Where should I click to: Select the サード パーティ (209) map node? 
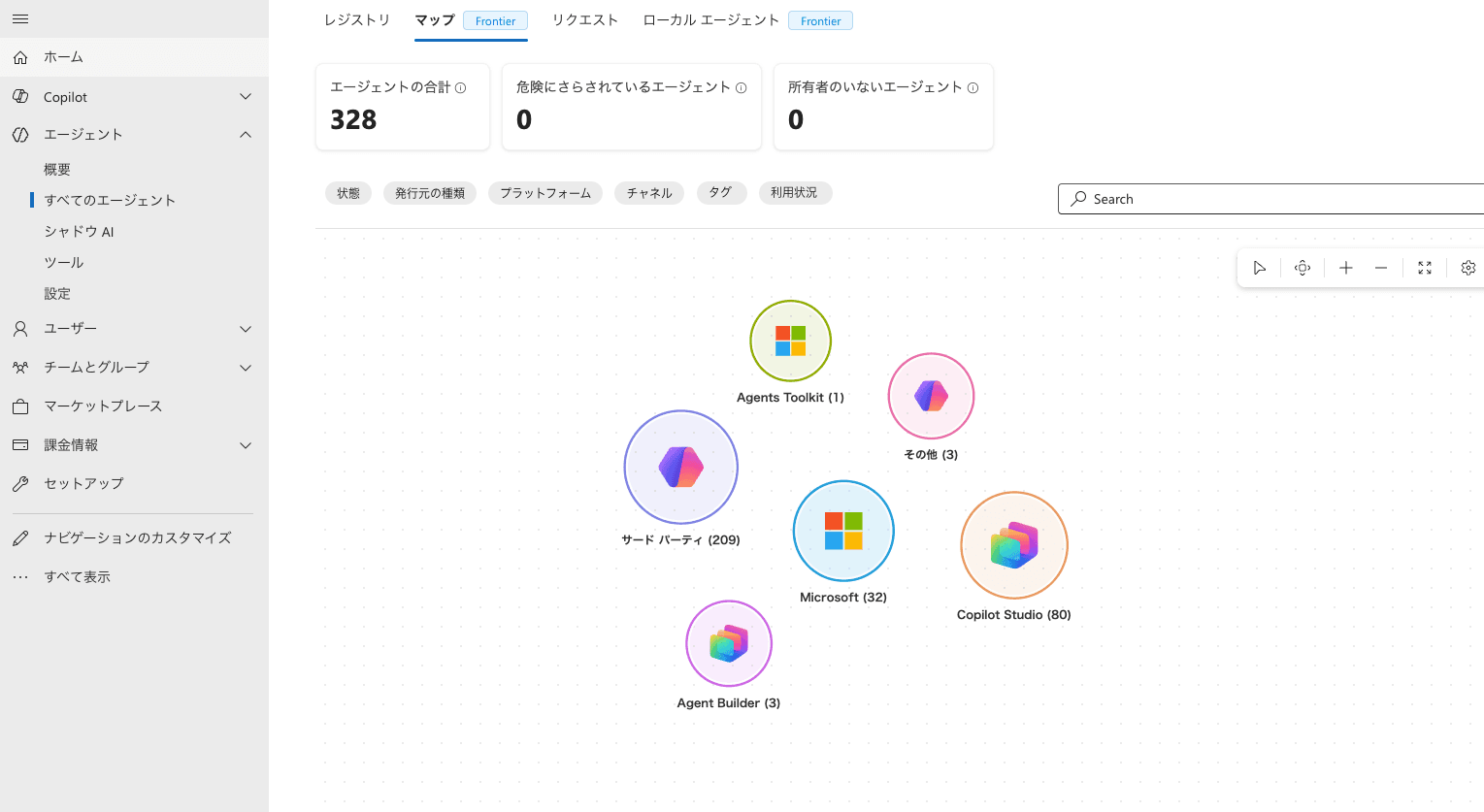681,468
